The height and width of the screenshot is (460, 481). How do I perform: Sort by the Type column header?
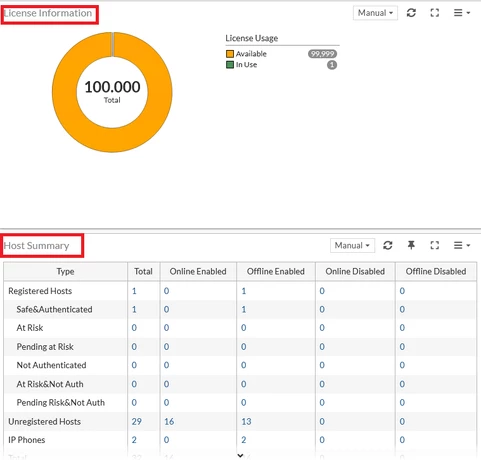65,271
